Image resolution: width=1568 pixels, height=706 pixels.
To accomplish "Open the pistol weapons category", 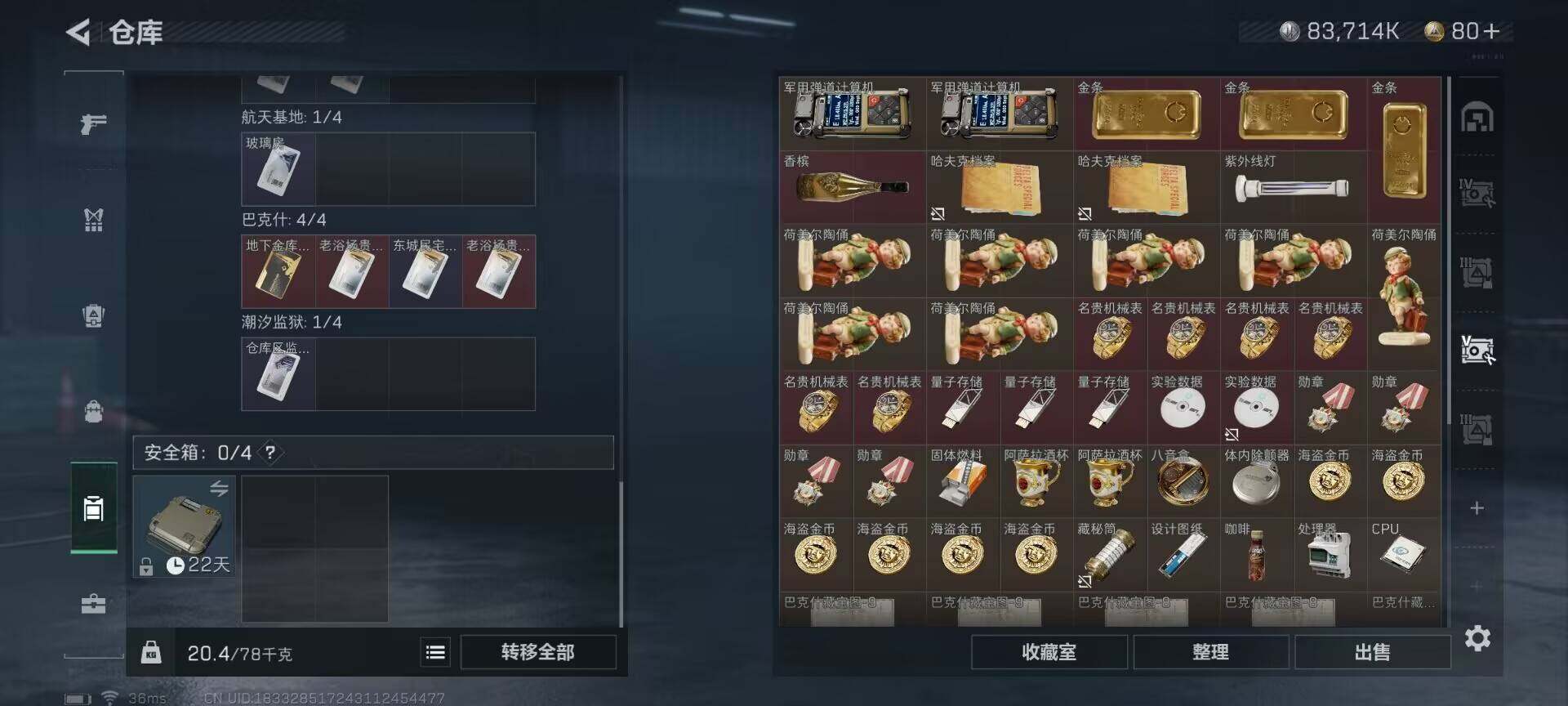I will pyautogui.click(x=93, y=123).
